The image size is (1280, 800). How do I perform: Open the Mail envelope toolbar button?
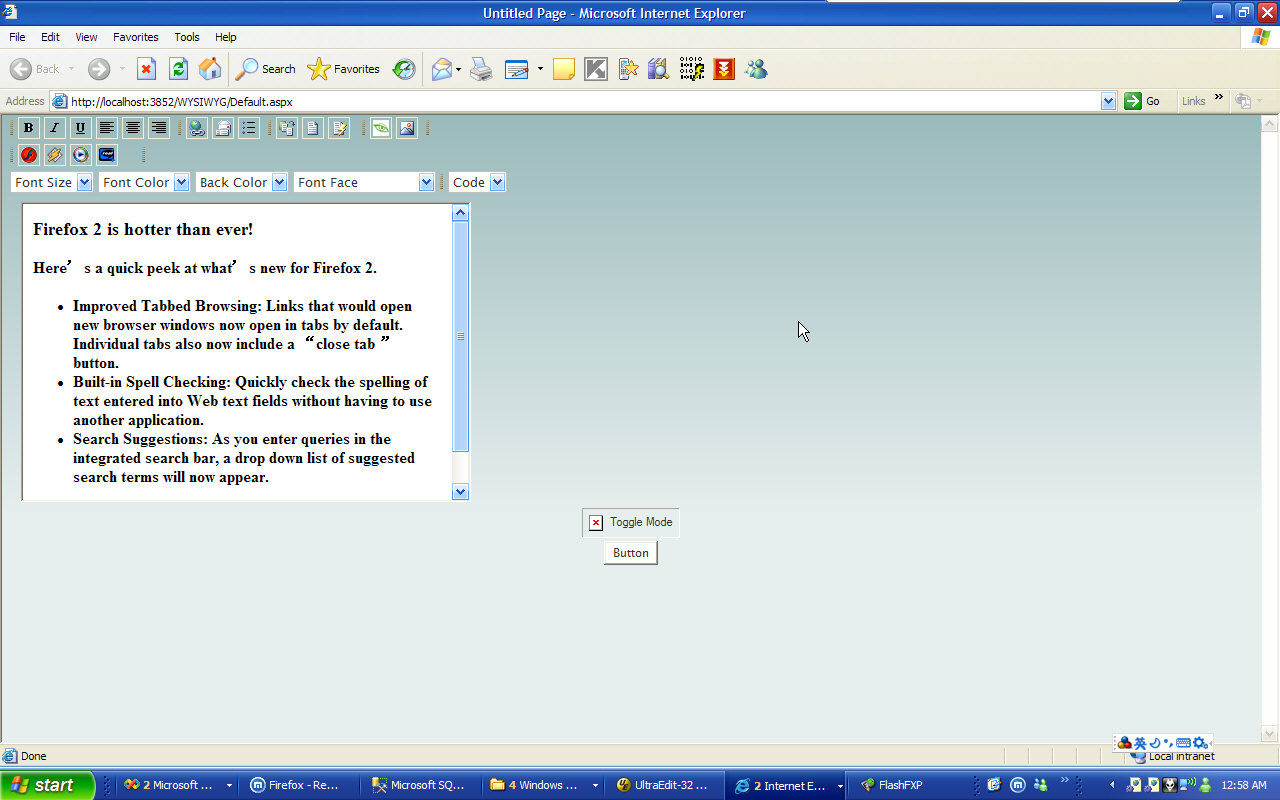441,69
